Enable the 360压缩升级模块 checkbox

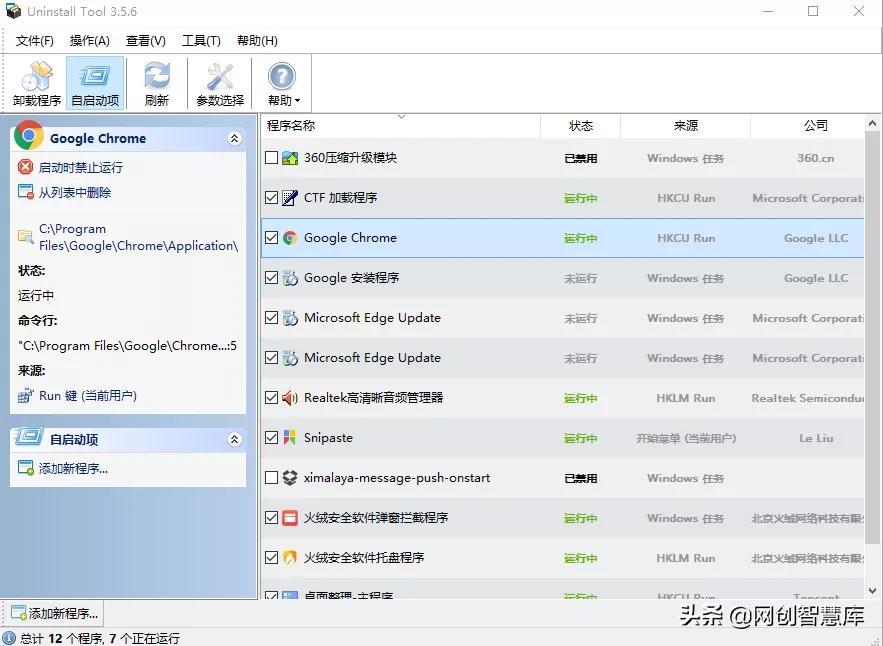pos(272,157)
